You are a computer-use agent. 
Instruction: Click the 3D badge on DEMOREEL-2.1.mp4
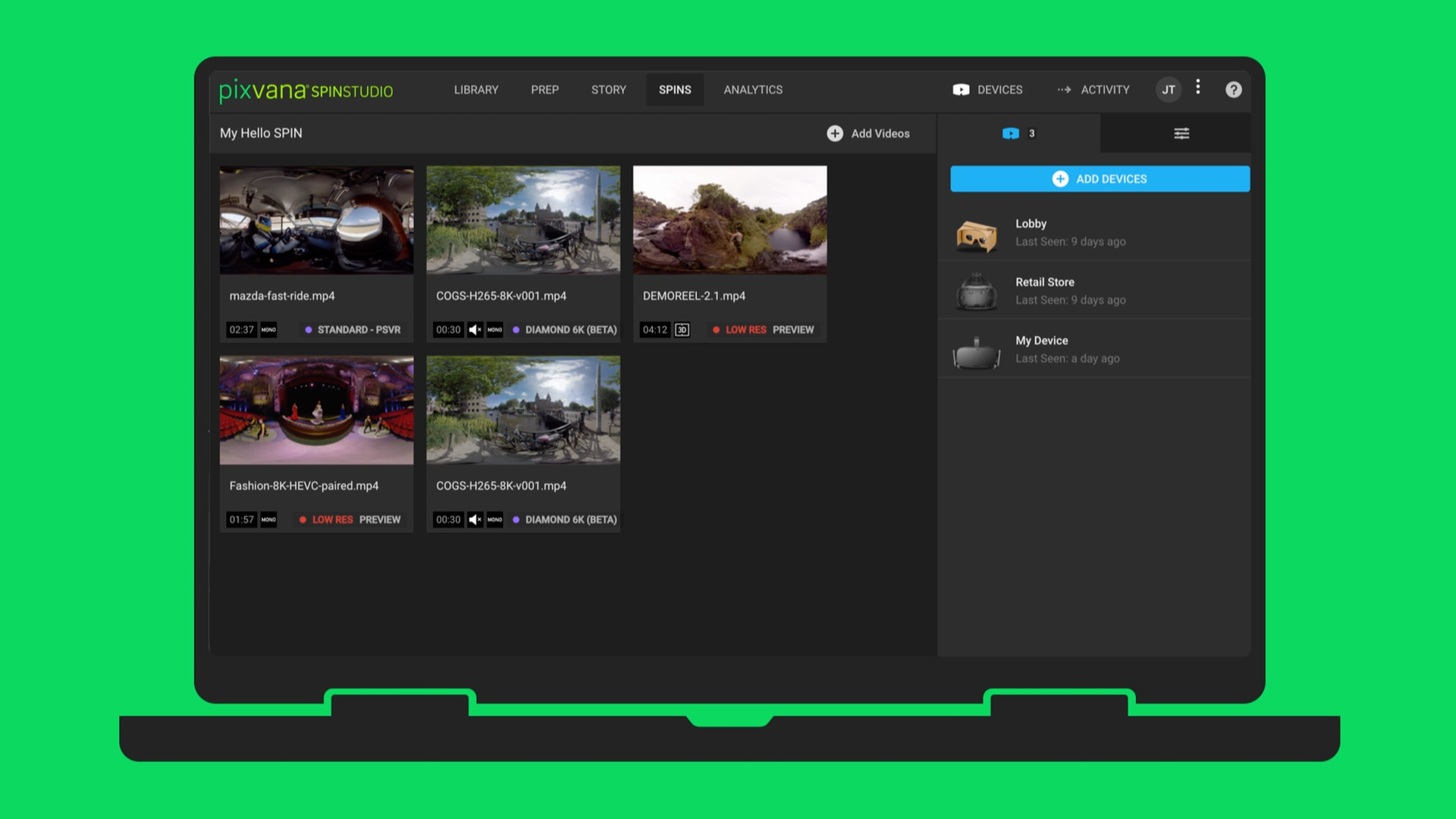coord(682,330)
